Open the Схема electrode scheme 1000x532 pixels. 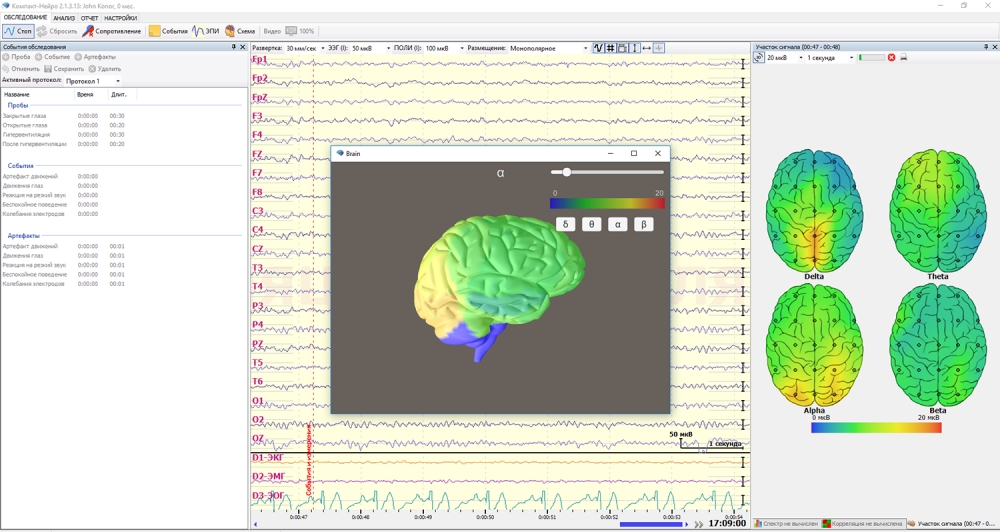240,31
